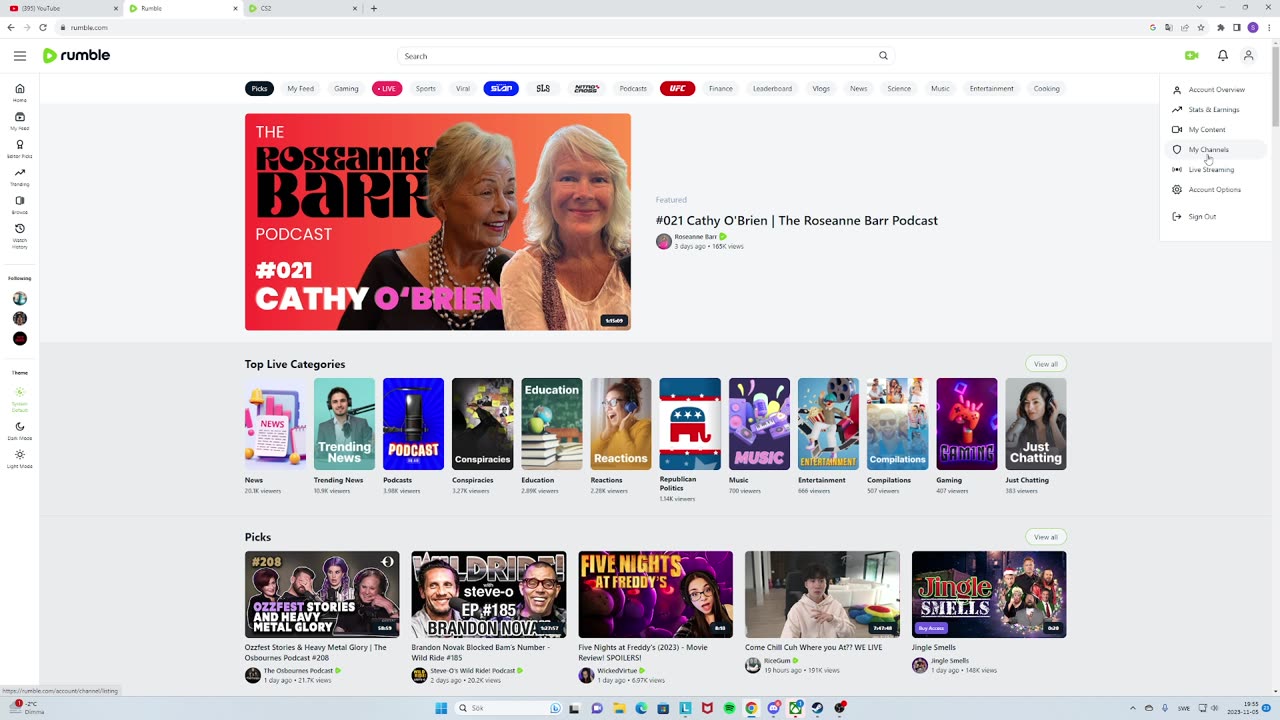Image resolution: width=1280 pixels, height=720 pixels.
Task: Open the notifications bell
Action: pyautogui.click(x=1222, y=56)
